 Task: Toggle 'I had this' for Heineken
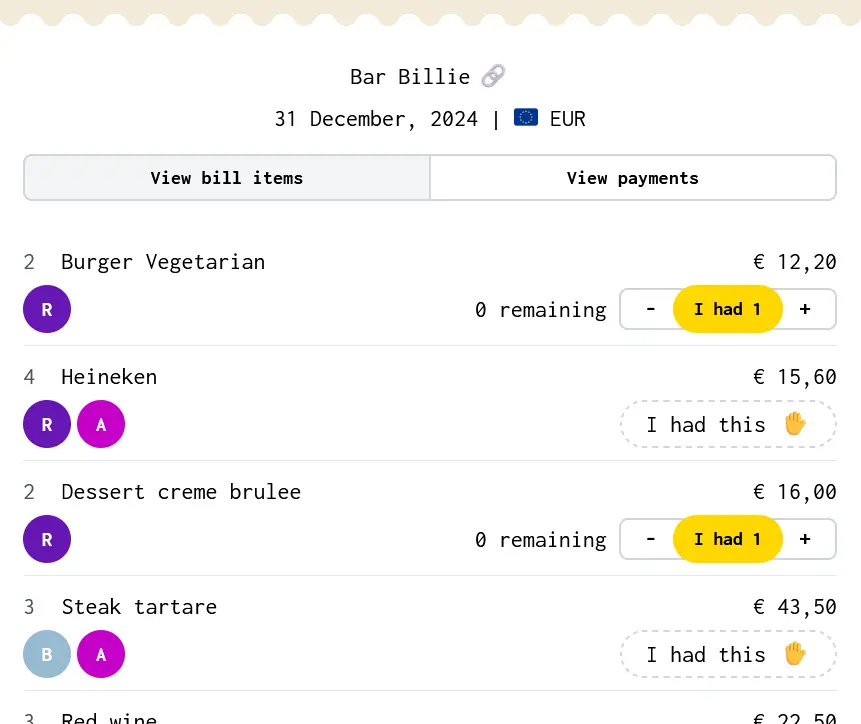coord(728,424)
